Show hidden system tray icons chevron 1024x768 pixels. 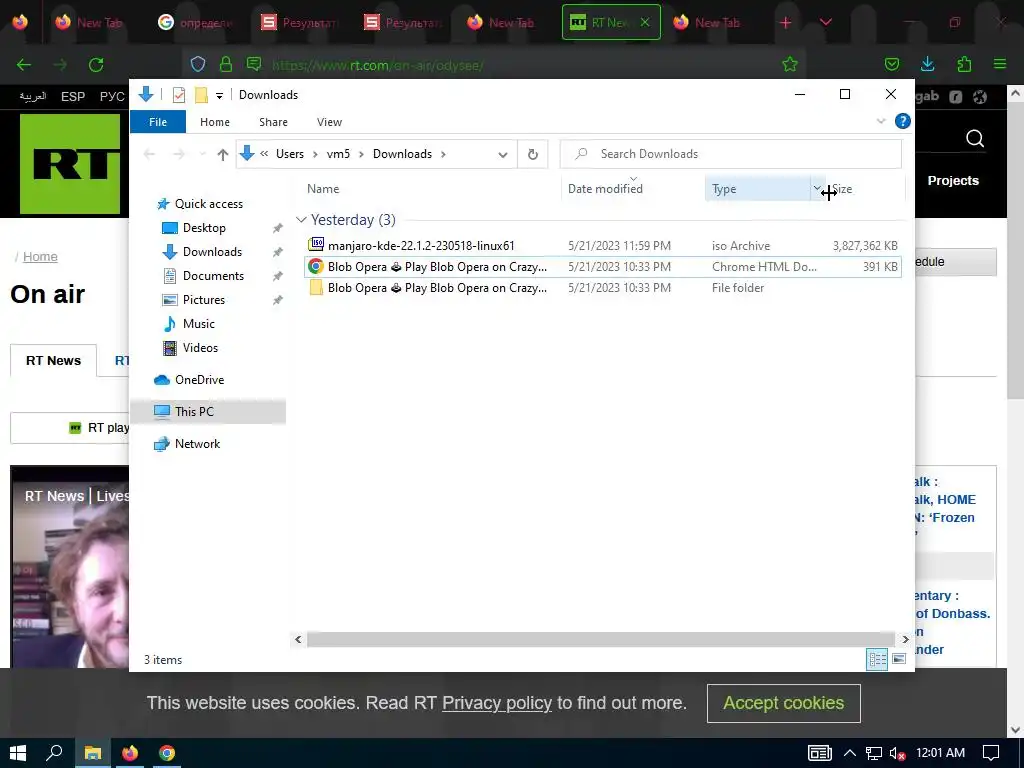[850, 753]
